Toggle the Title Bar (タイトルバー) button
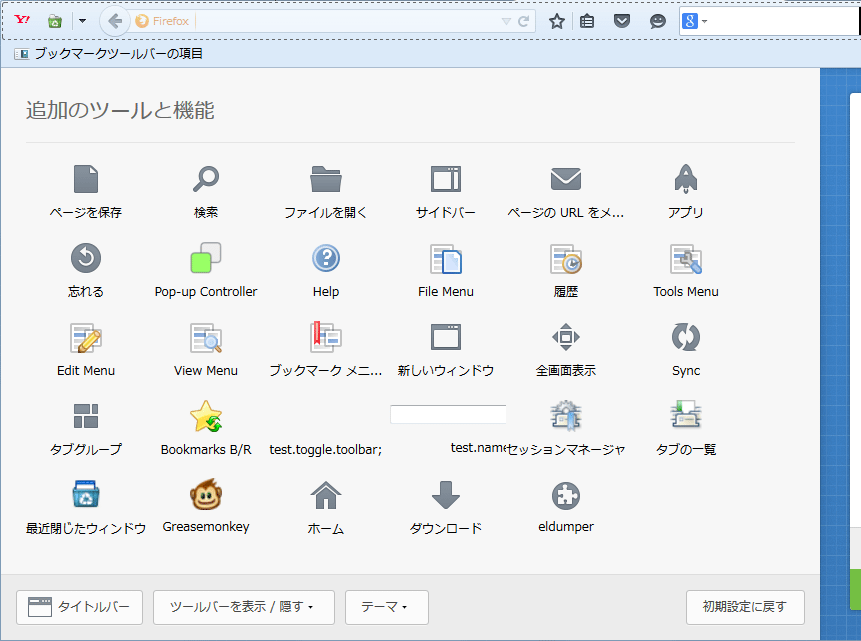This screenshot has height=641, width=861. [80, 607]
